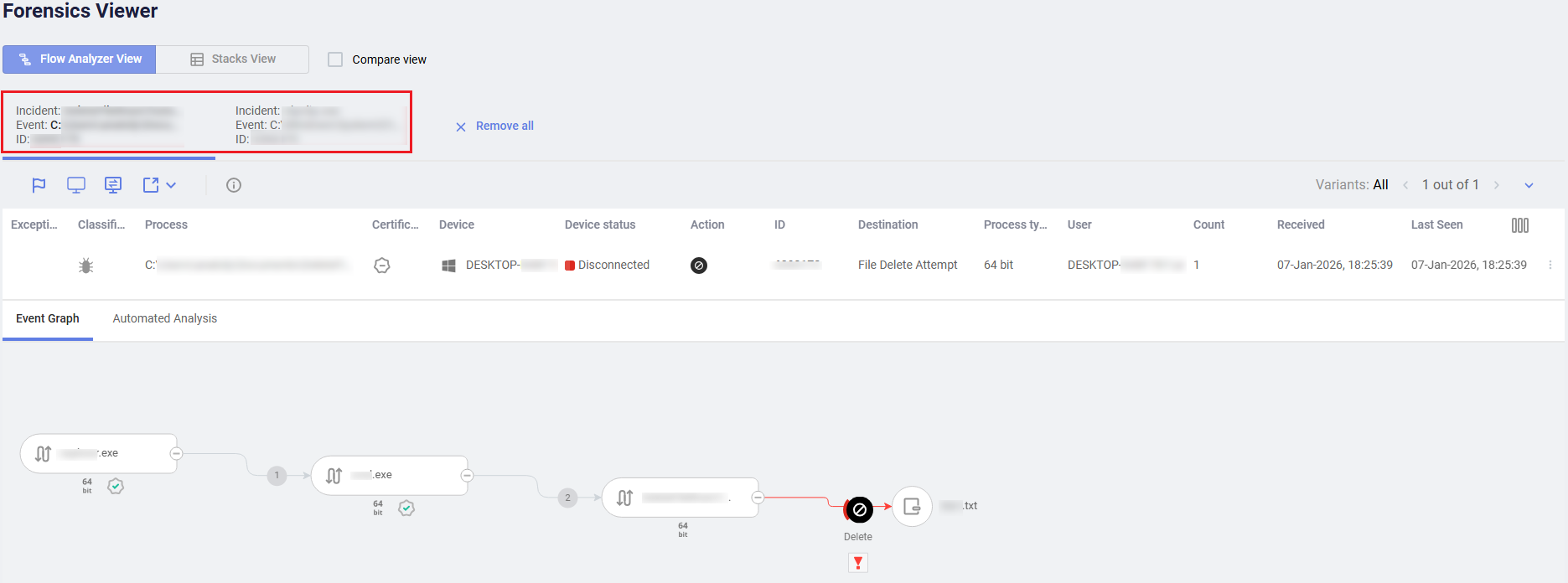Open the export icon in toolbar

point(151,185)
